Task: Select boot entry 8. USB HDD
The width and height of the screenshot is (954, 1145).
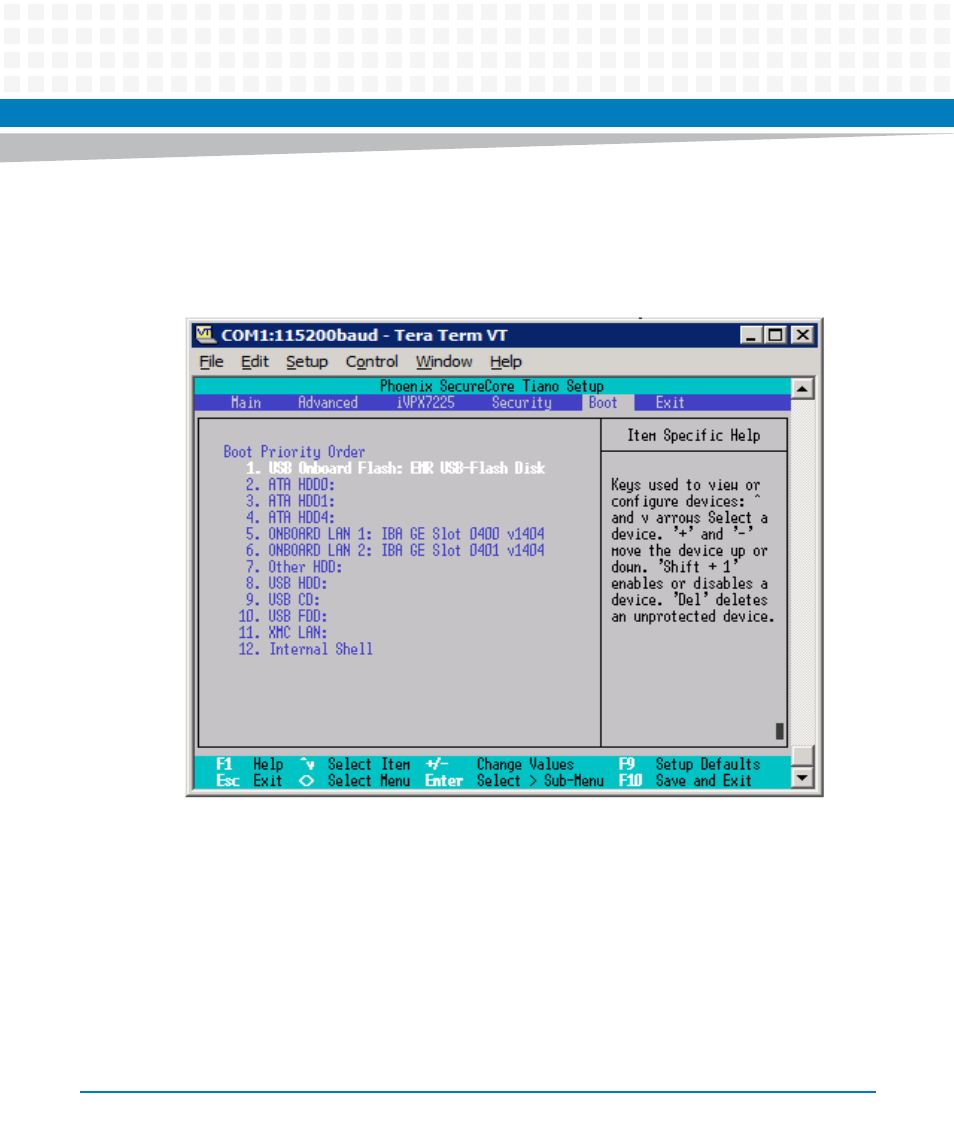Action: 286,583
